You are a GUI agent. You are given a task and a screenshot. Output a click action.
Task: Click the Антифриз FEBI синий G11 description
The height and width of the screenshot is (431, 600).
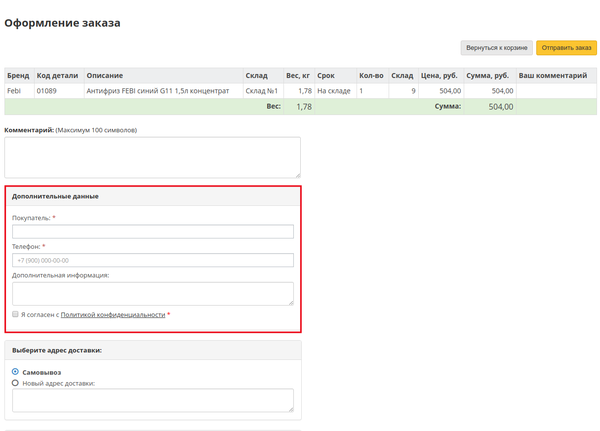158,91
